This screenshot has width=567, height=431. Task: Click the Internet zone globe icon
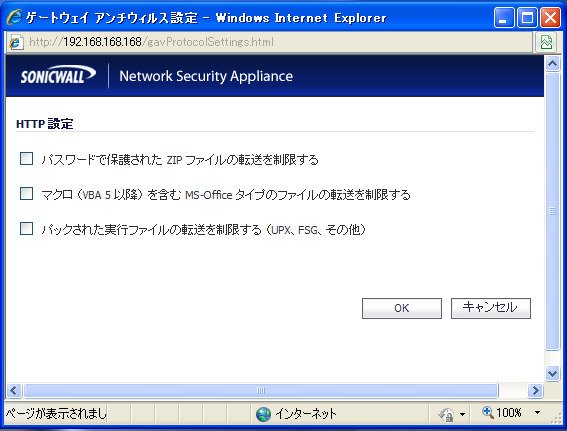click(263, 414)
